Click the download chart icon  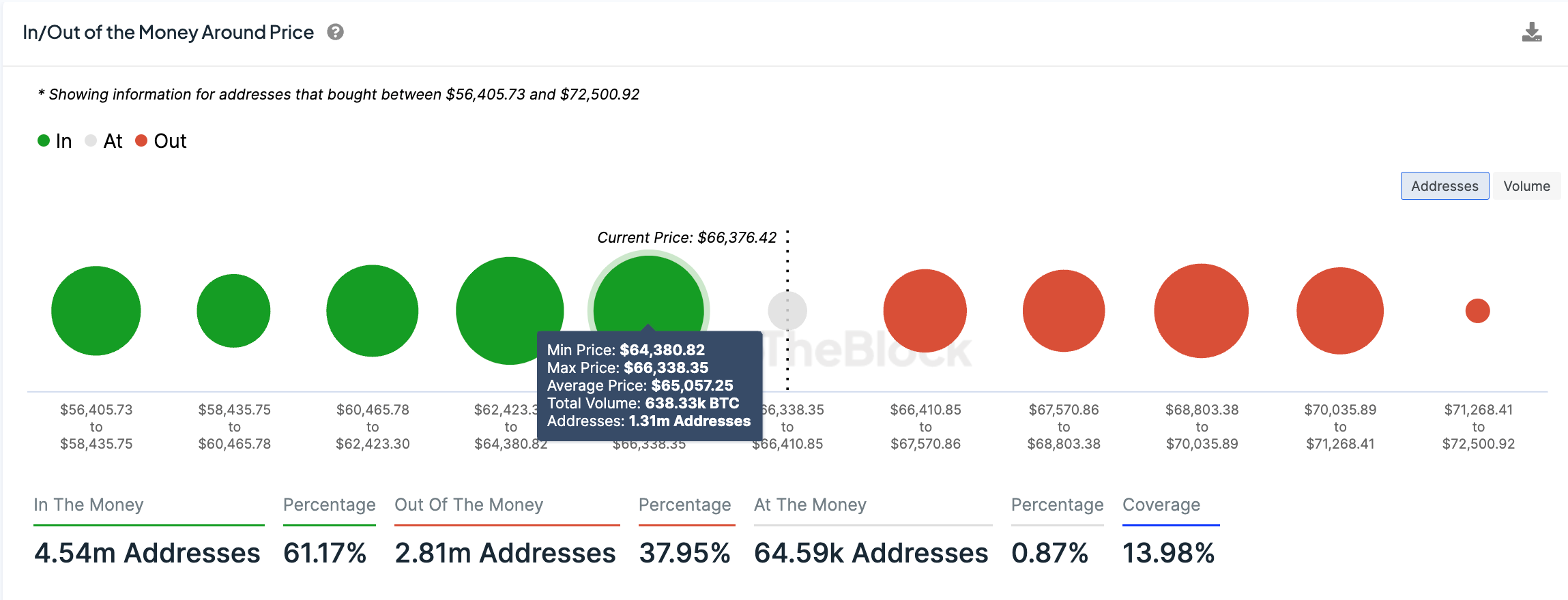1531,32
